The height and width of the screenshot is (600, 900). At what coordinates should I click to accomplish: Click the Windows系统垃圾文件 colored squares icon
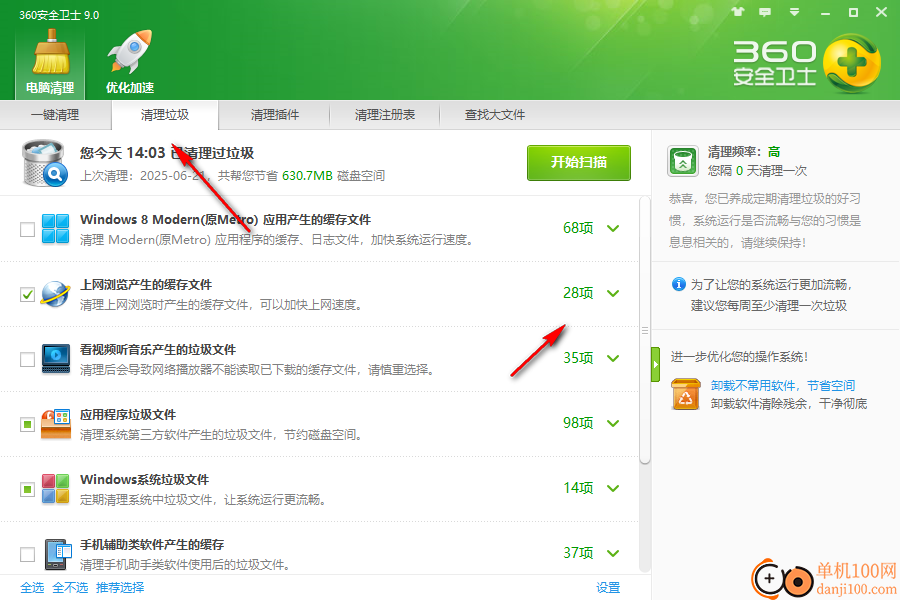[56, 489]
